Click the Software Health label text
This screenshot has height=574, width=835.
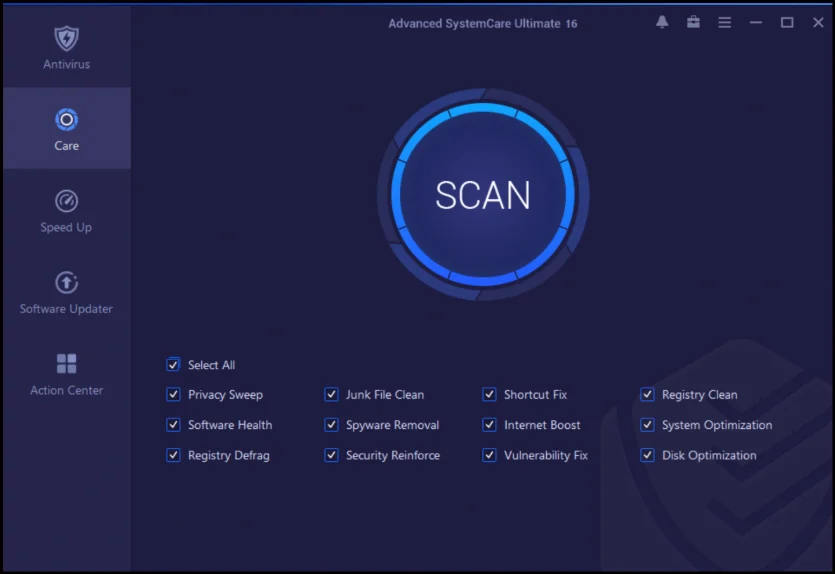230,425
